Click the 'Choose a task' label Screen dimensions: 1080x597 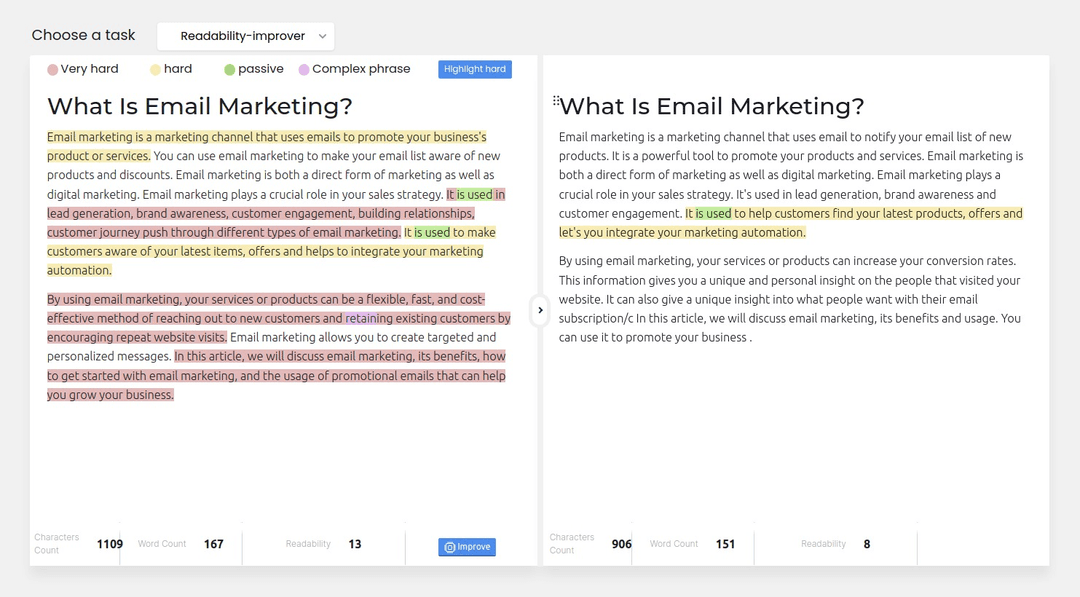[83, 35]
